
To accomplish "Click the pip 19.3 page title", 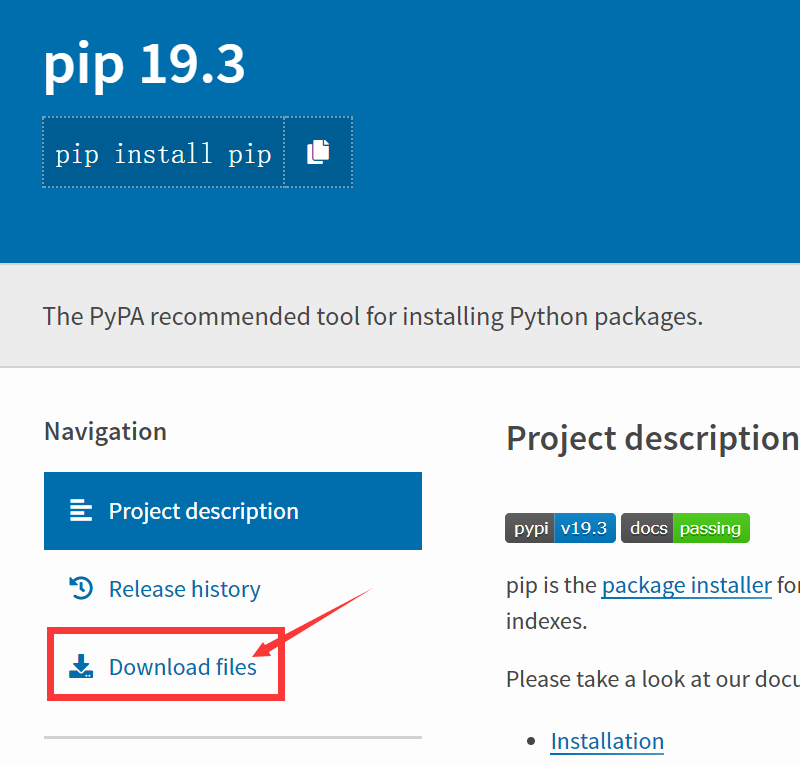I will click(x=144, y=64).
